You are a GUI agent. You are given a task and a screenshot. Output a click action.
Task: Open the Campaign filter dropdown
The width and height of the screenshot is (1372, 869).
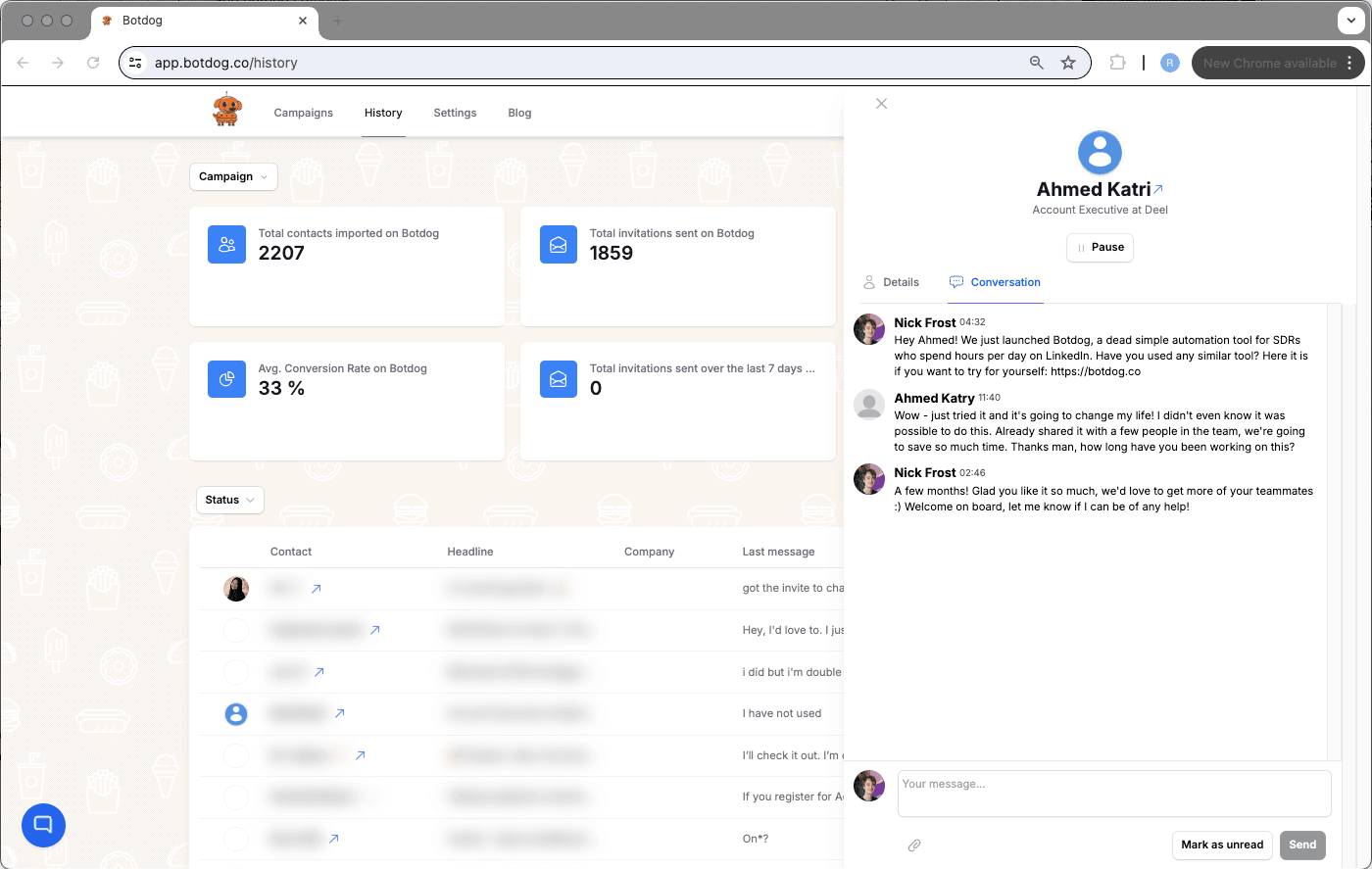[233, 176]
